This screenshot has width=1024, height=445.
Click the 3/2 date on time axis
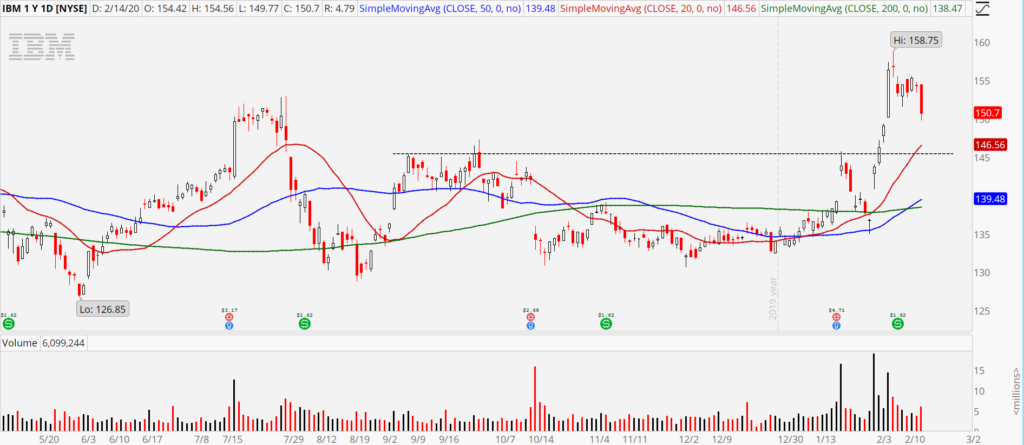(974, 438)
